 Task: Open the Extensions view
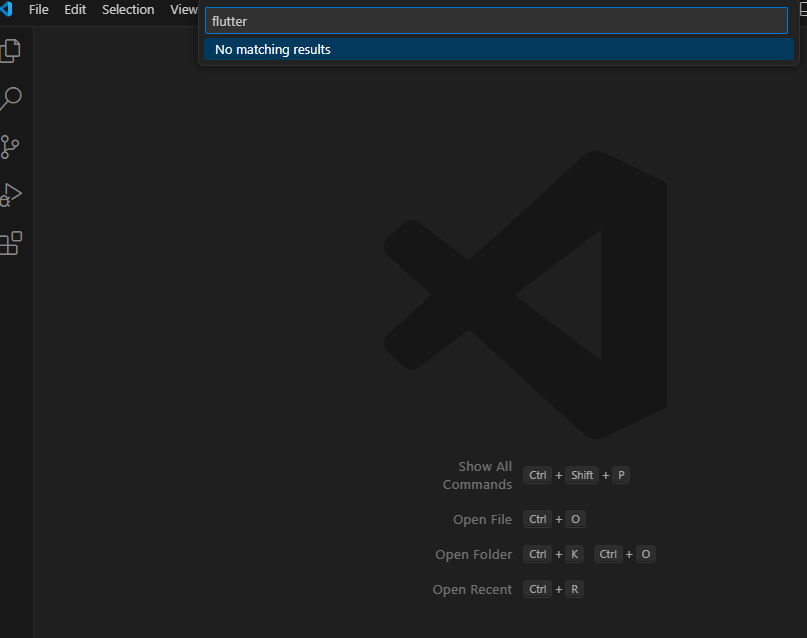pyautogui.click(x=11, y=243)
